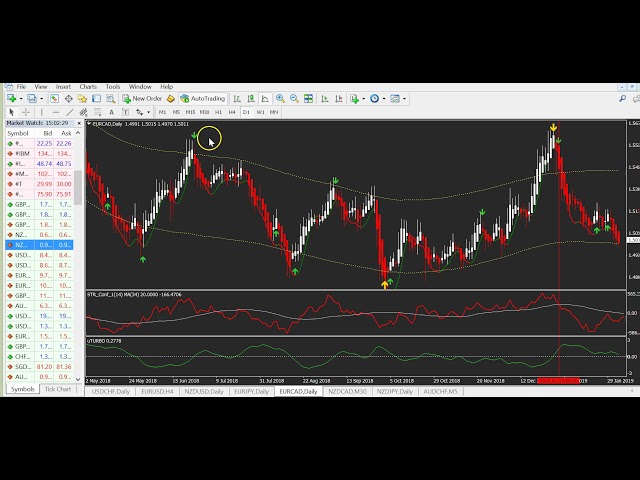Select the highlighted NZ symbol row
Screen dimensions: 640x480
pyautogui.click(x=40, y=244)
